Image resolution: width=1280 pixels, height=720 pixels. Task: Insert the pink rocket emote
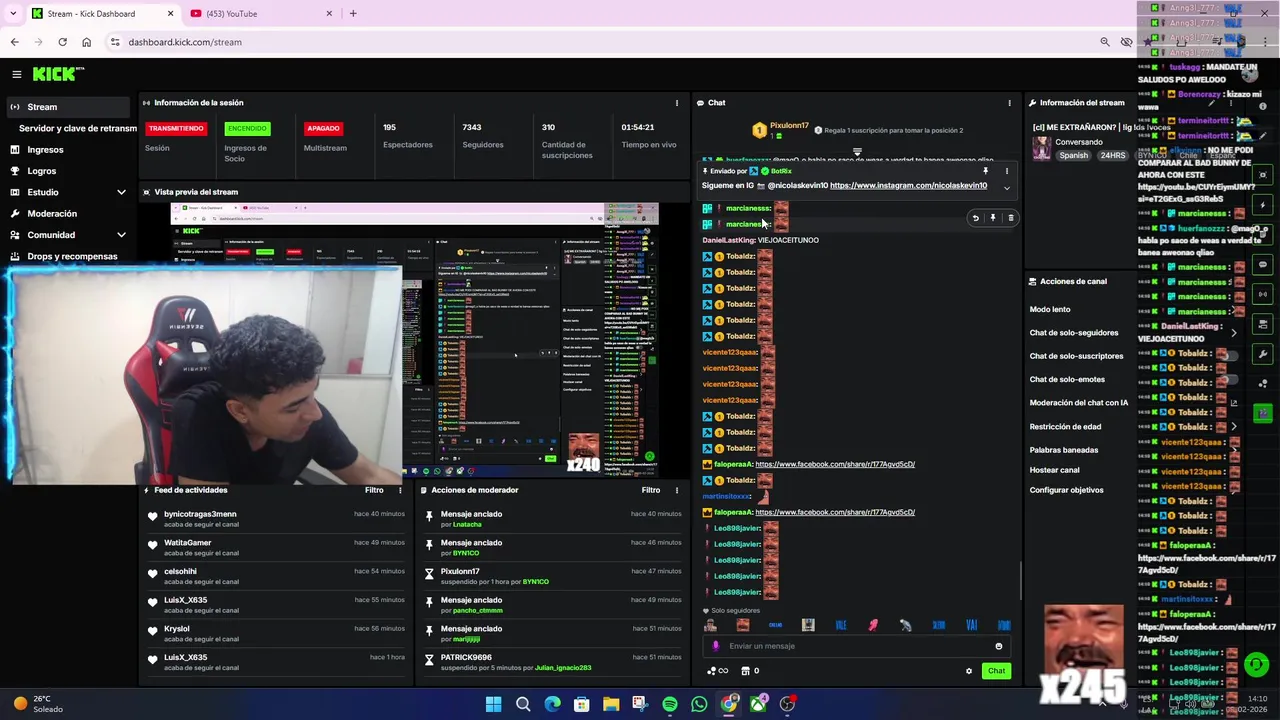(x=873, y=625)
